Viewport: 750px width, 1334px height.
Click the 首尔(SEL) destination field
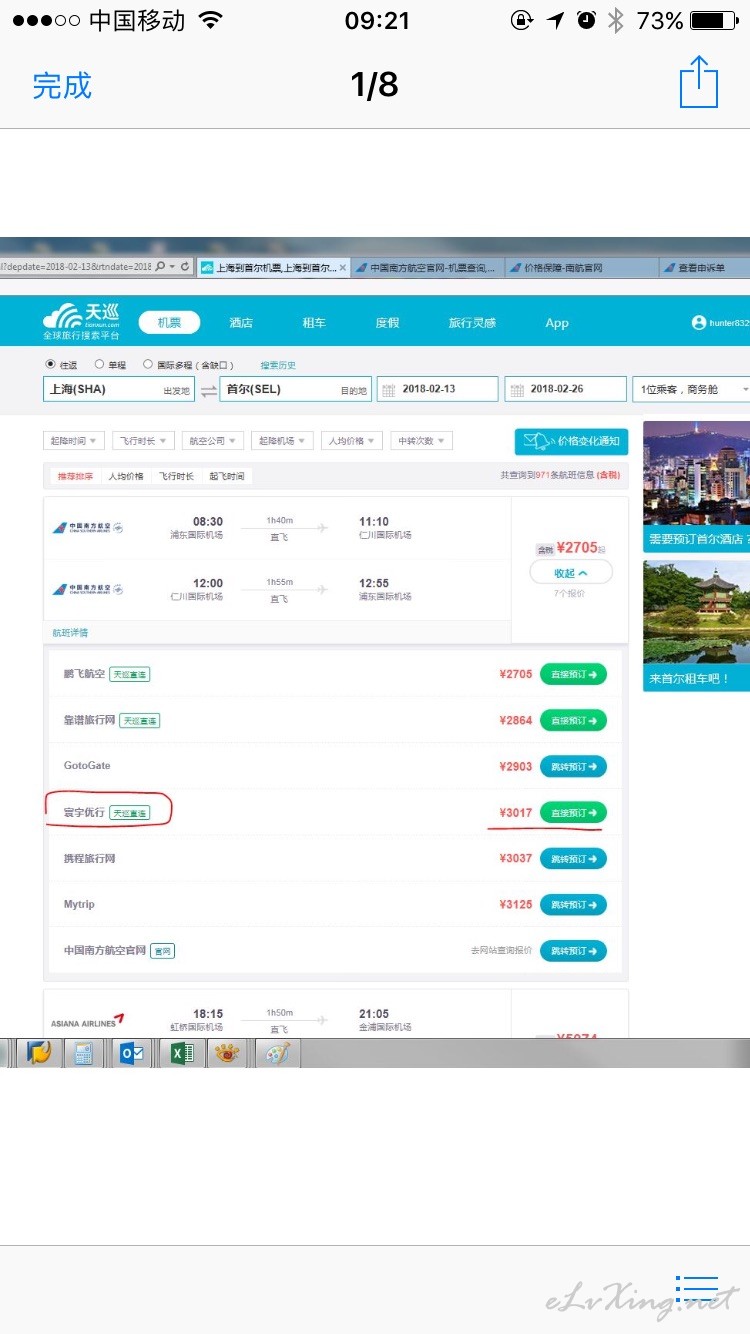tap(295, 389)
